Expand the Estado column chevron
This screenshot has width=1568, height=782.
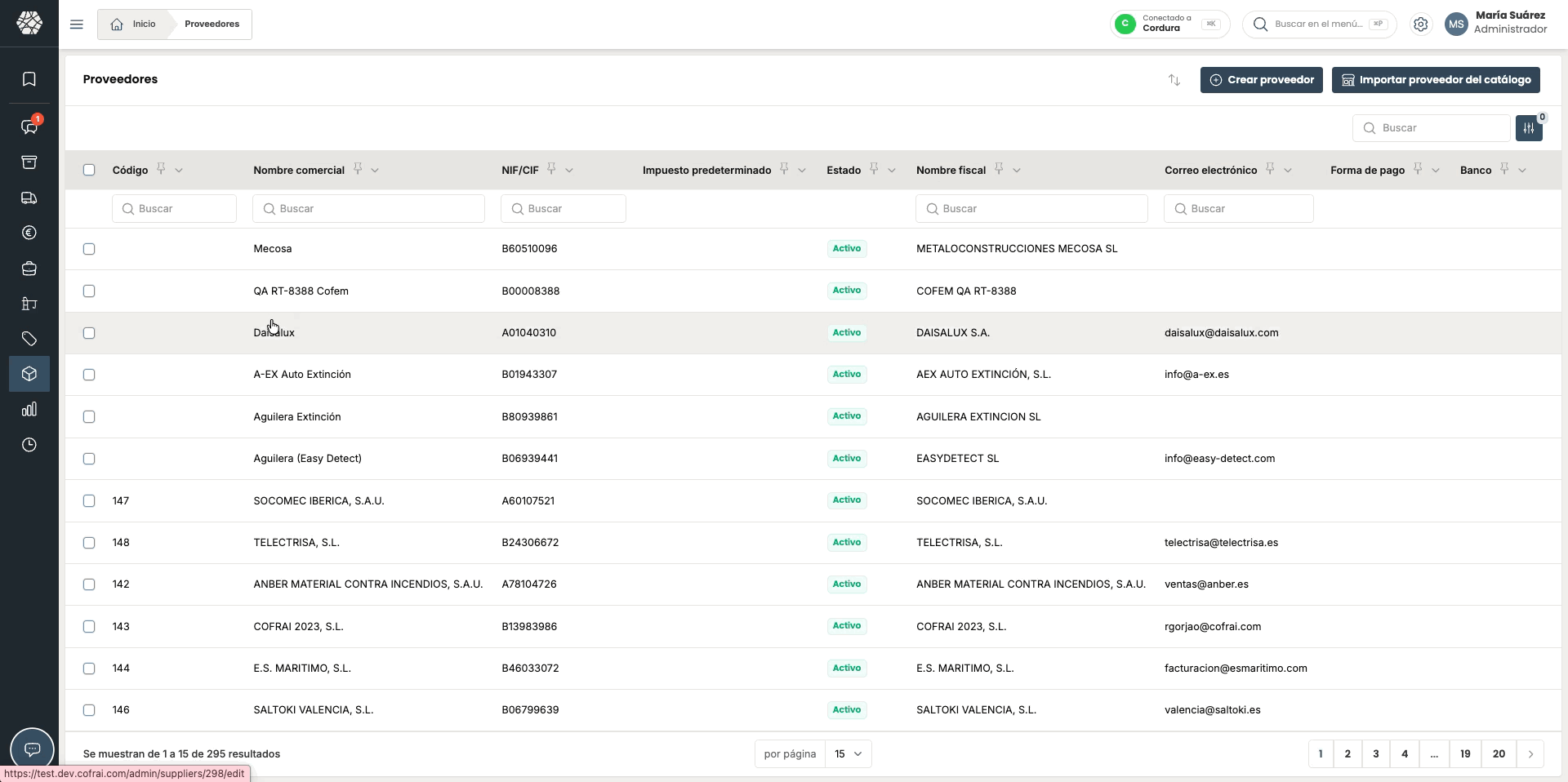892,170
